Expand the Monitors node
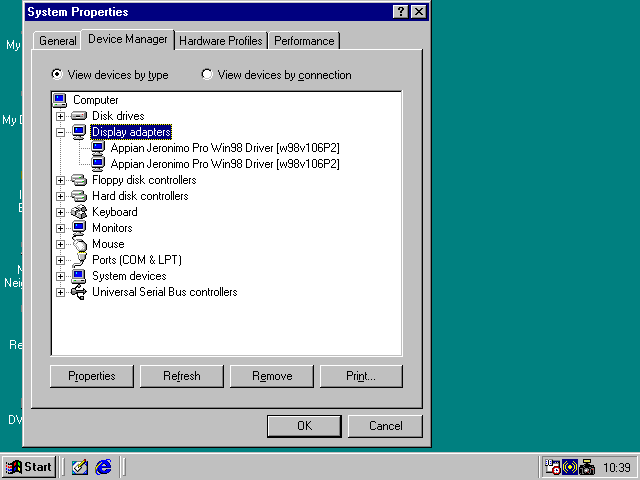 point(60,228)
